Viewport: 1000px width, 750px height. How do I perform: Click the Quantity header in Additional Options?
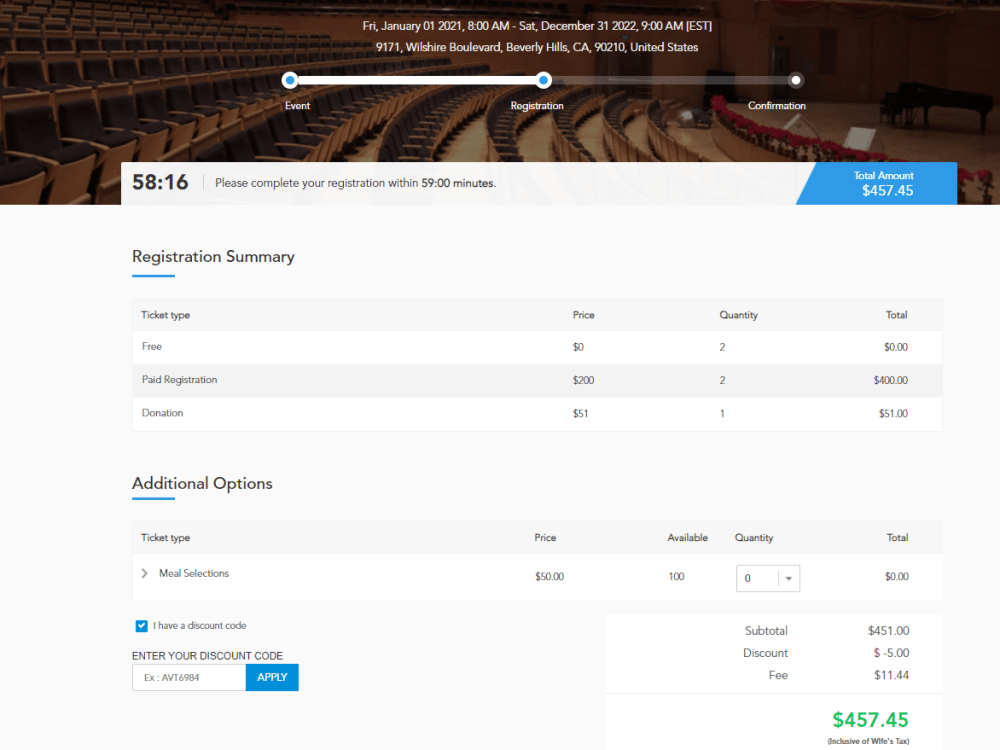tap(754, 538)
